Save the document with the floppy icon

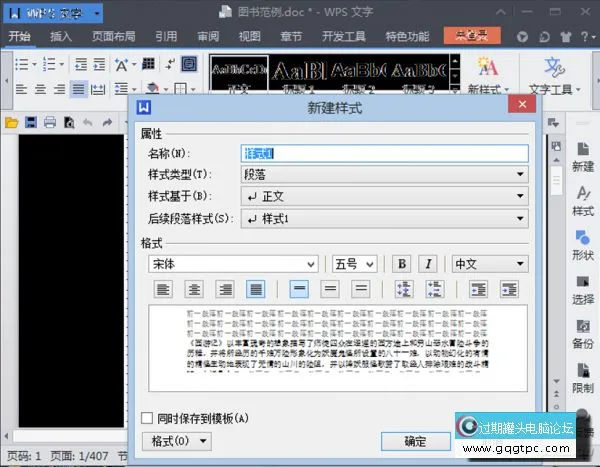31,122
